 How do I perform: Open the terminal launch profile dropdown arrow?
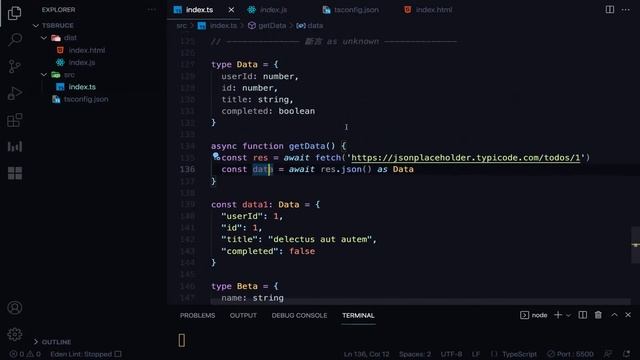coord(568,315)
